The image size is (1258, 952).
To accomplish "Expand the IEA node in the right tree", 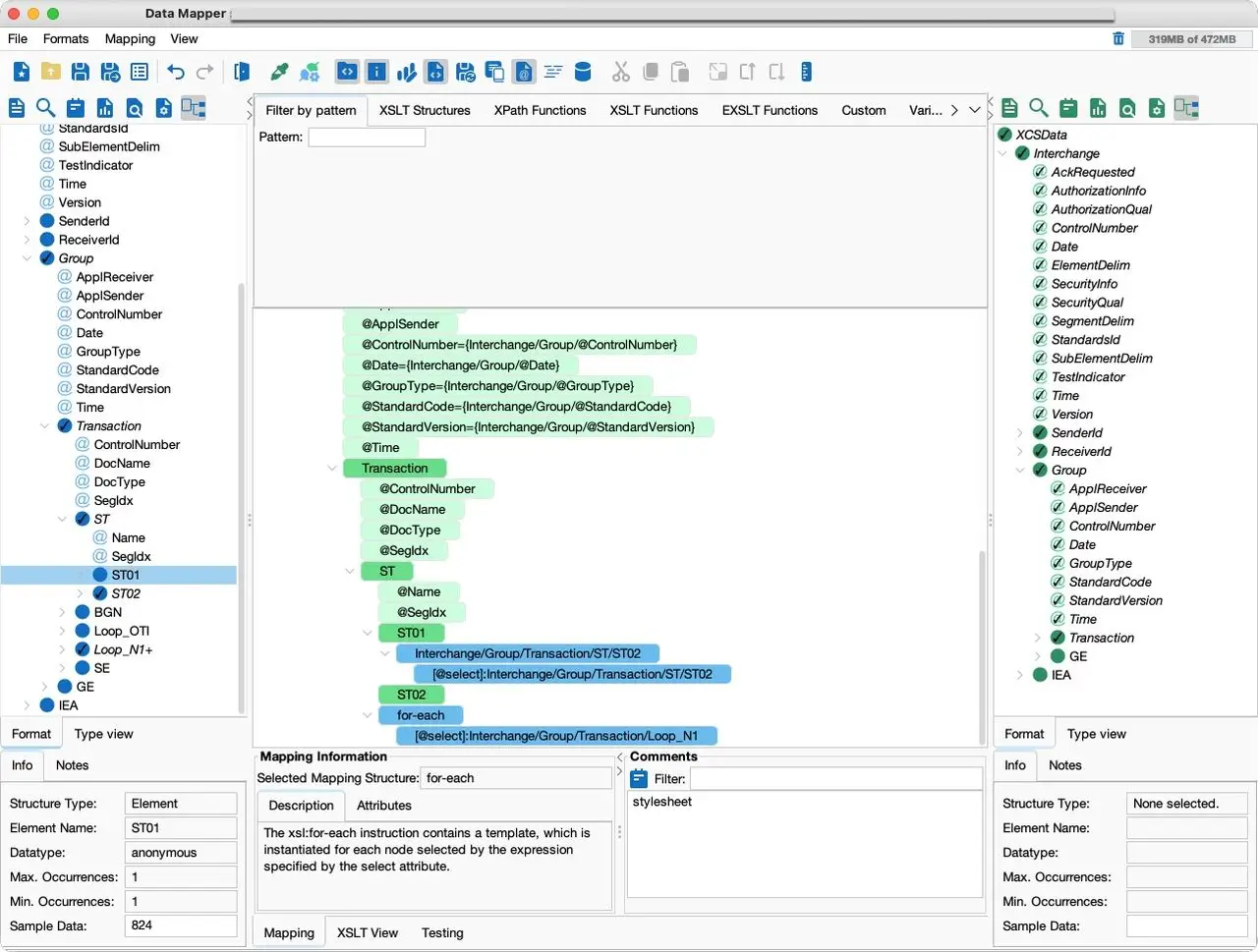I will click(x=1020, y=675).
